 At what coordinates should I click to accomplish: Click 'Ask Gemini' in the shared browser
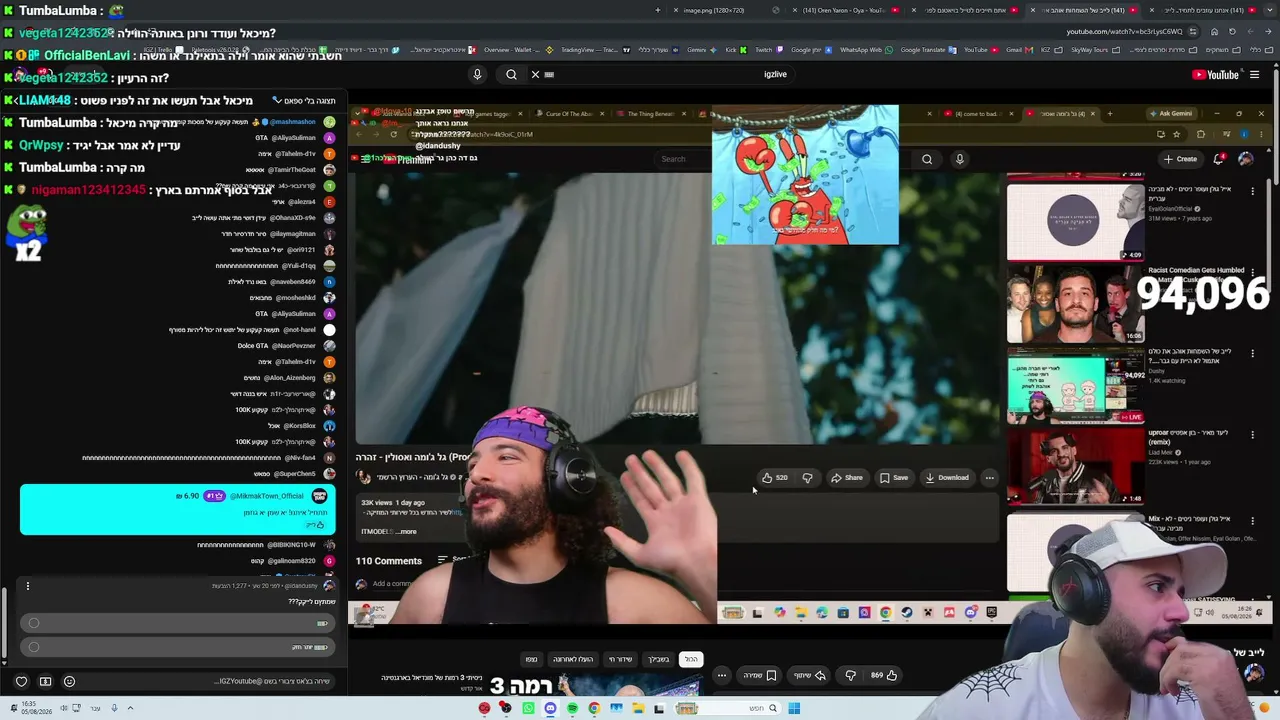1170,113
